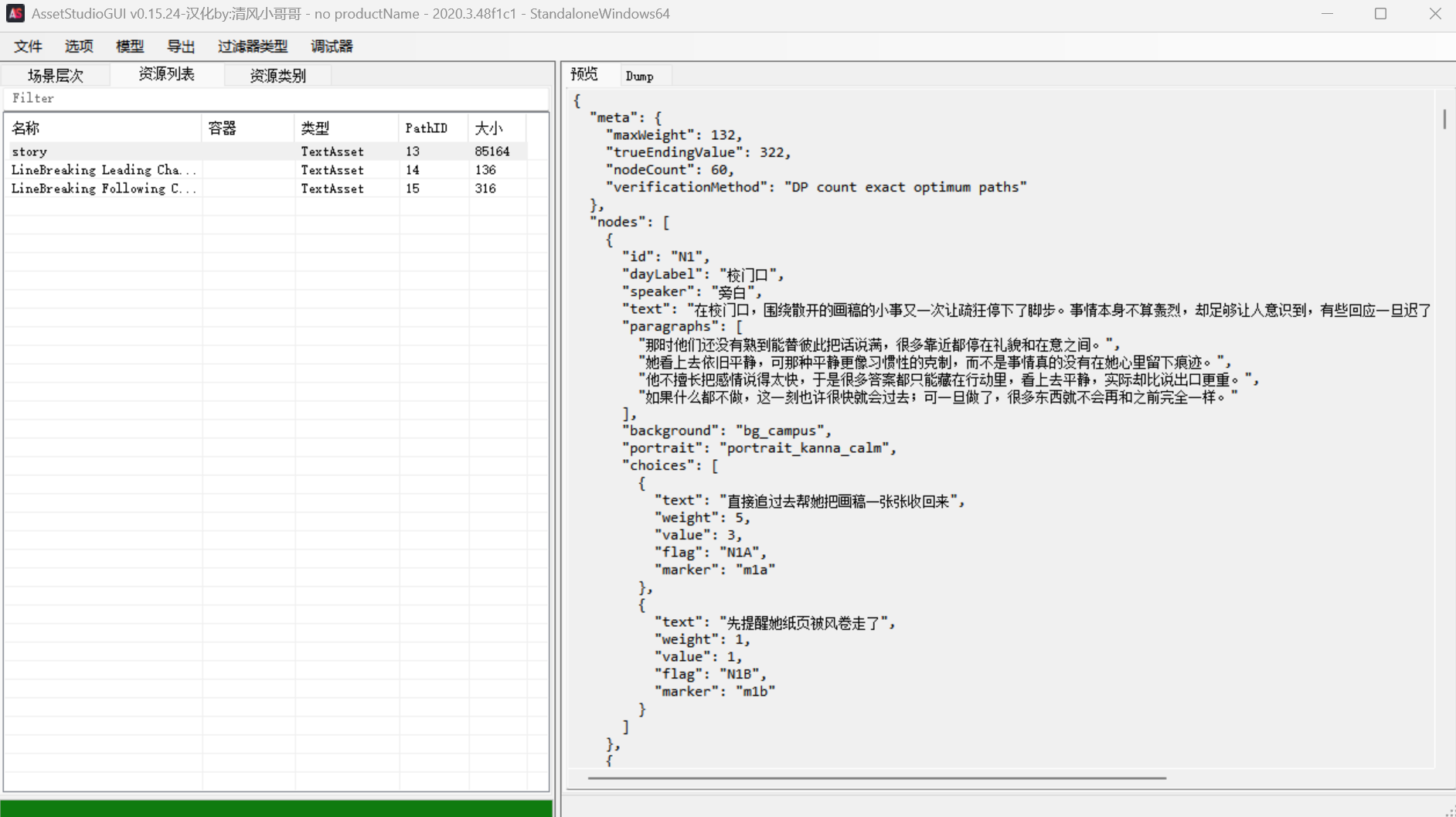Click the "background": "bg_campus" line
Viewport: 1456px width, 817px height.
tap(727, 431)
